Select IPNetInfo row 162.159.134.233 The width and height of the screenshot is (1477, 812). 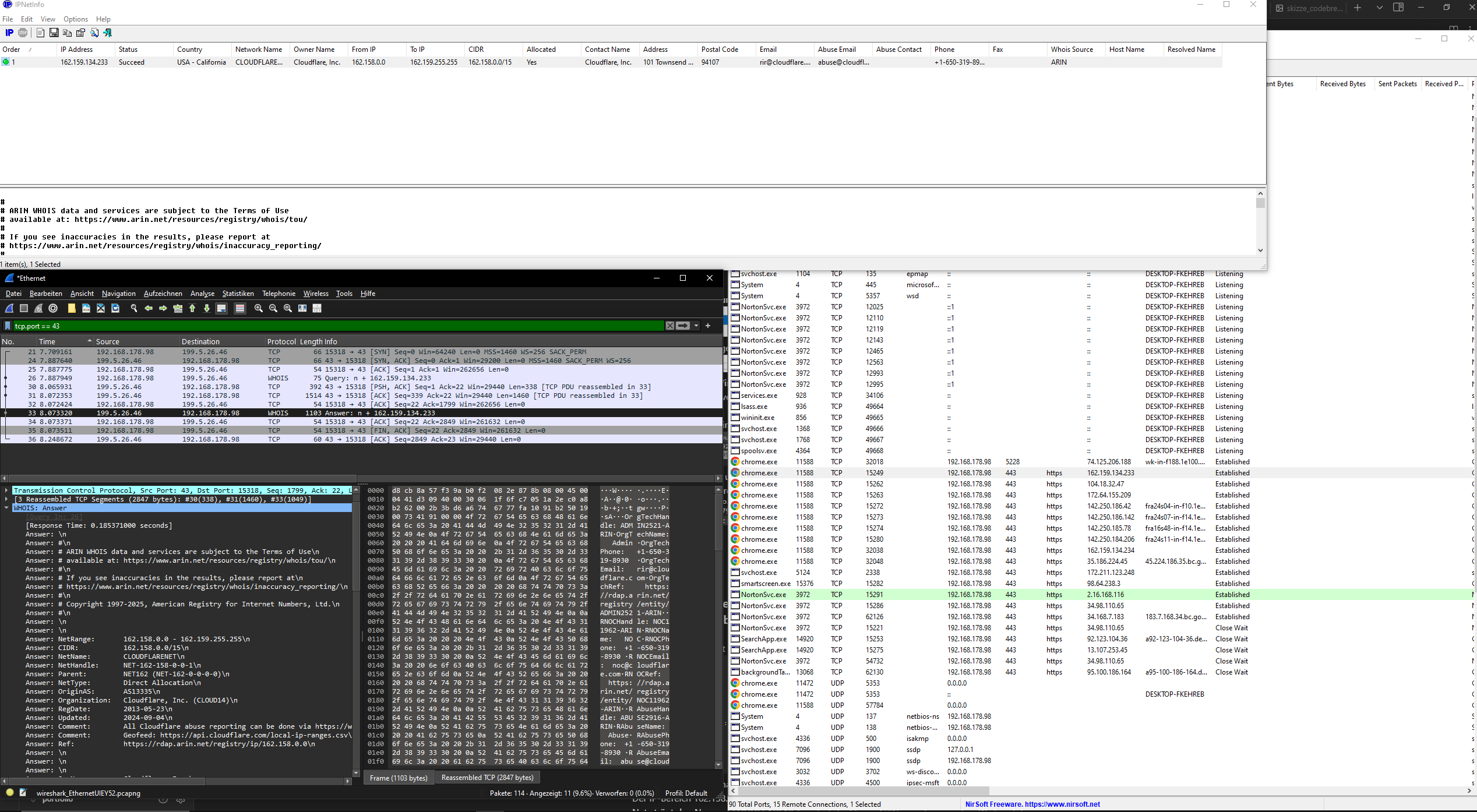pyautogui.click(x=611, y=62)
